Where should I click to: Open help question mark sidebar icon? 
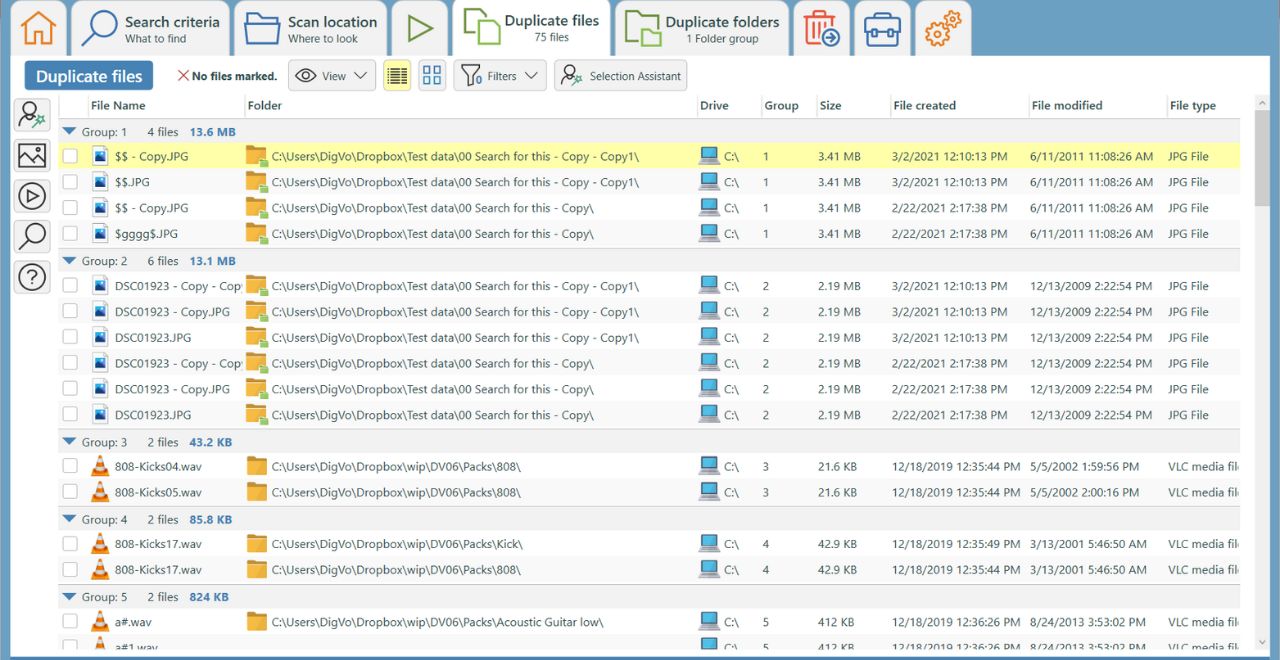(x=32, y=277)
